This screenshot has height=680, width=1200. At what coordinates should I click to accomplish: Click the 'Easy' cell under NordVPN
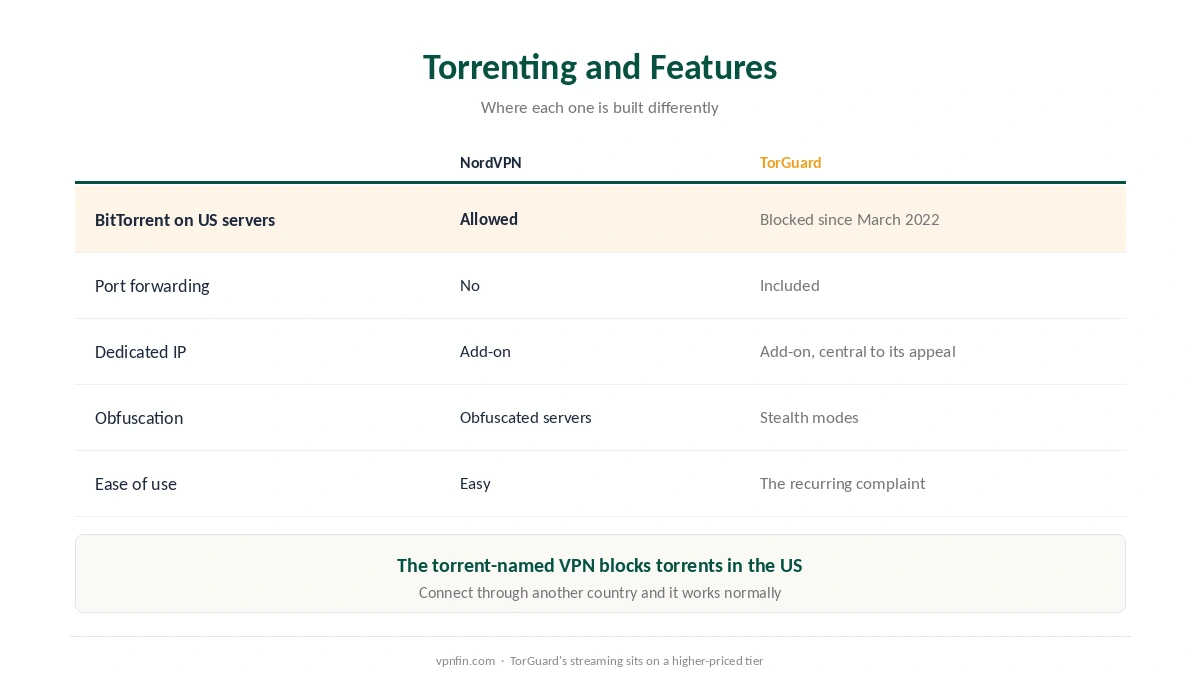click(475, 484)
